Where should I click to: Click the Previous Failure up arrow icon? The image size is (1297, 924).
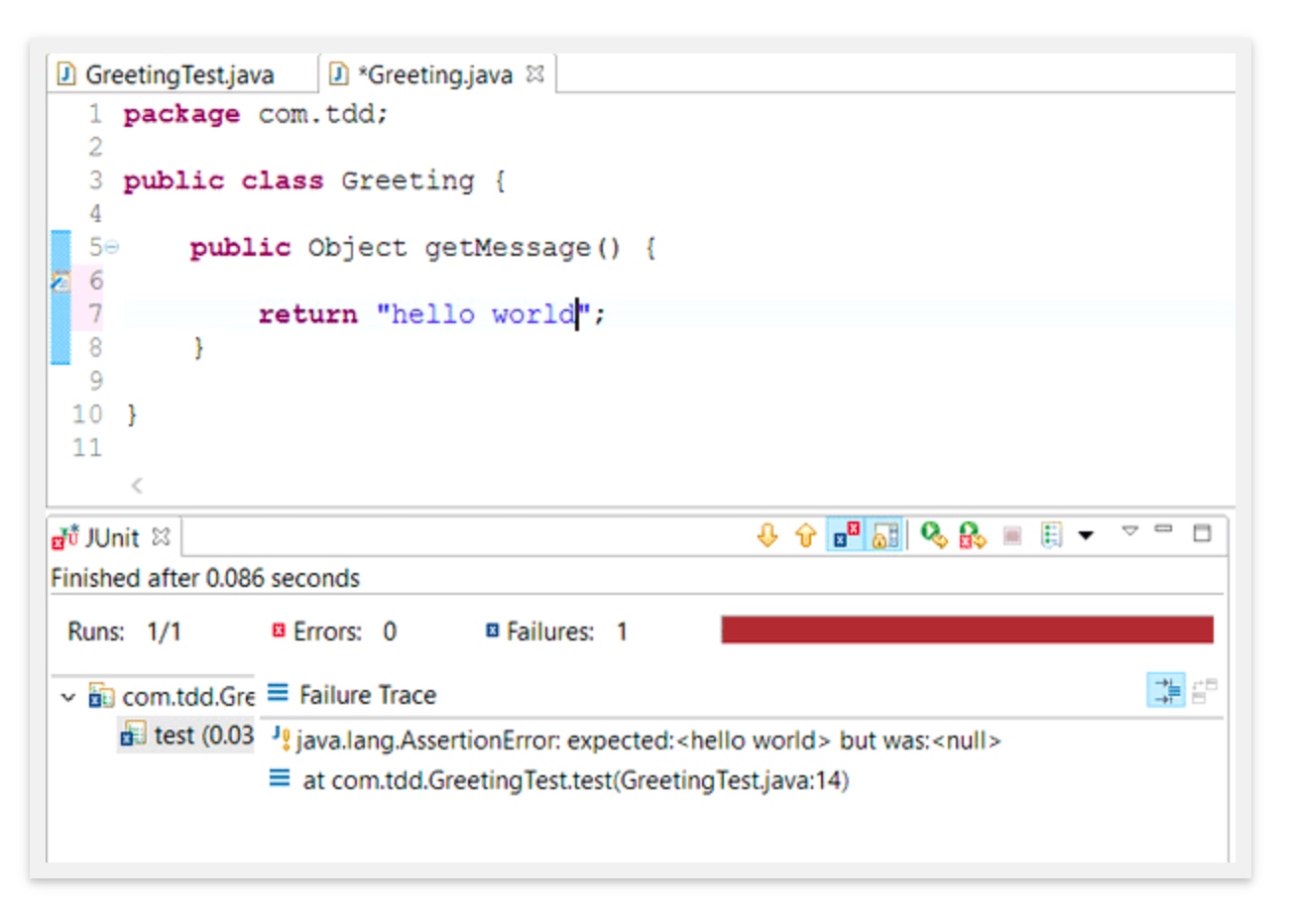[x=805, y=535]
